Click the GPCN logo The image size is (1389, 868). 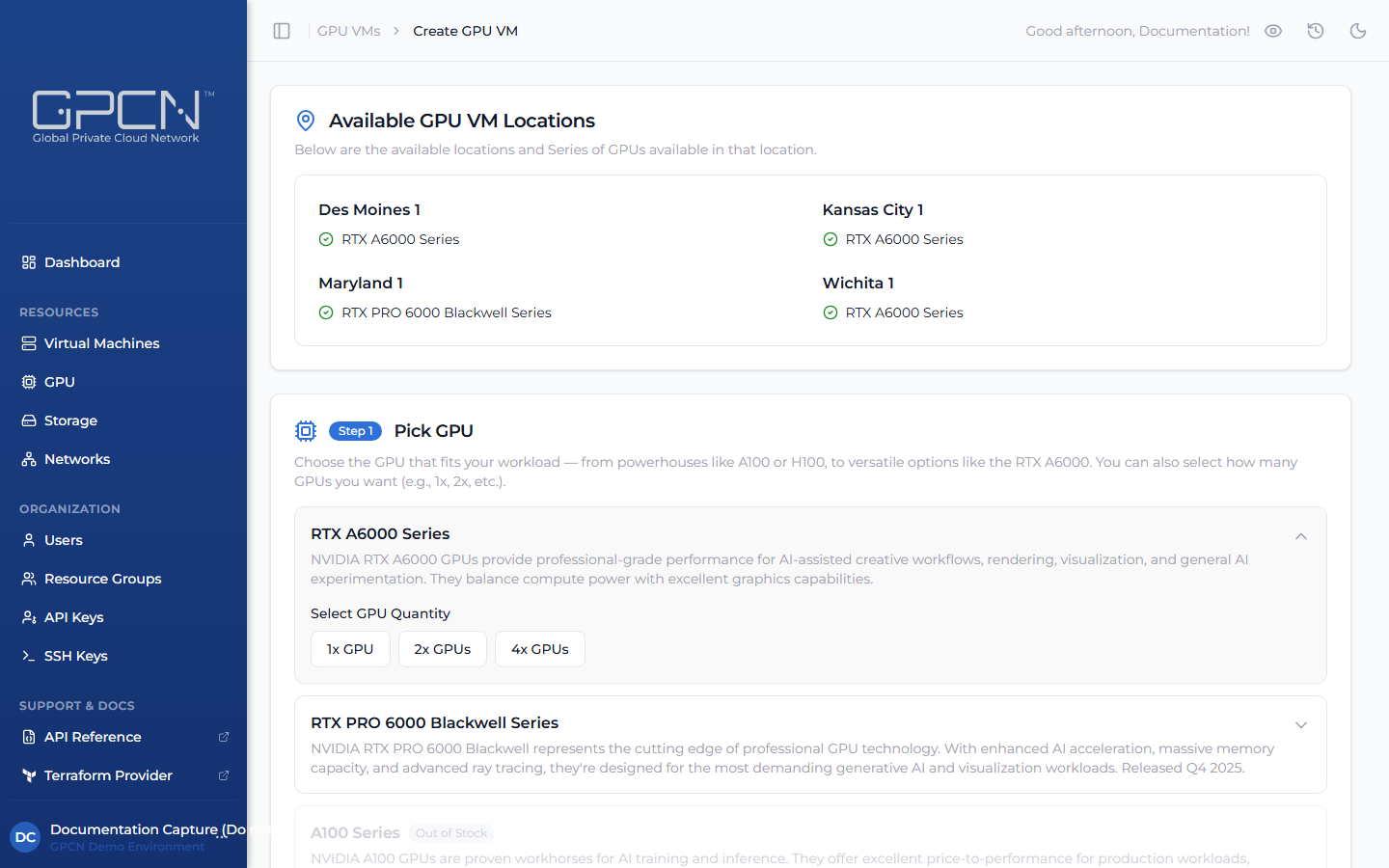point(123,117)
